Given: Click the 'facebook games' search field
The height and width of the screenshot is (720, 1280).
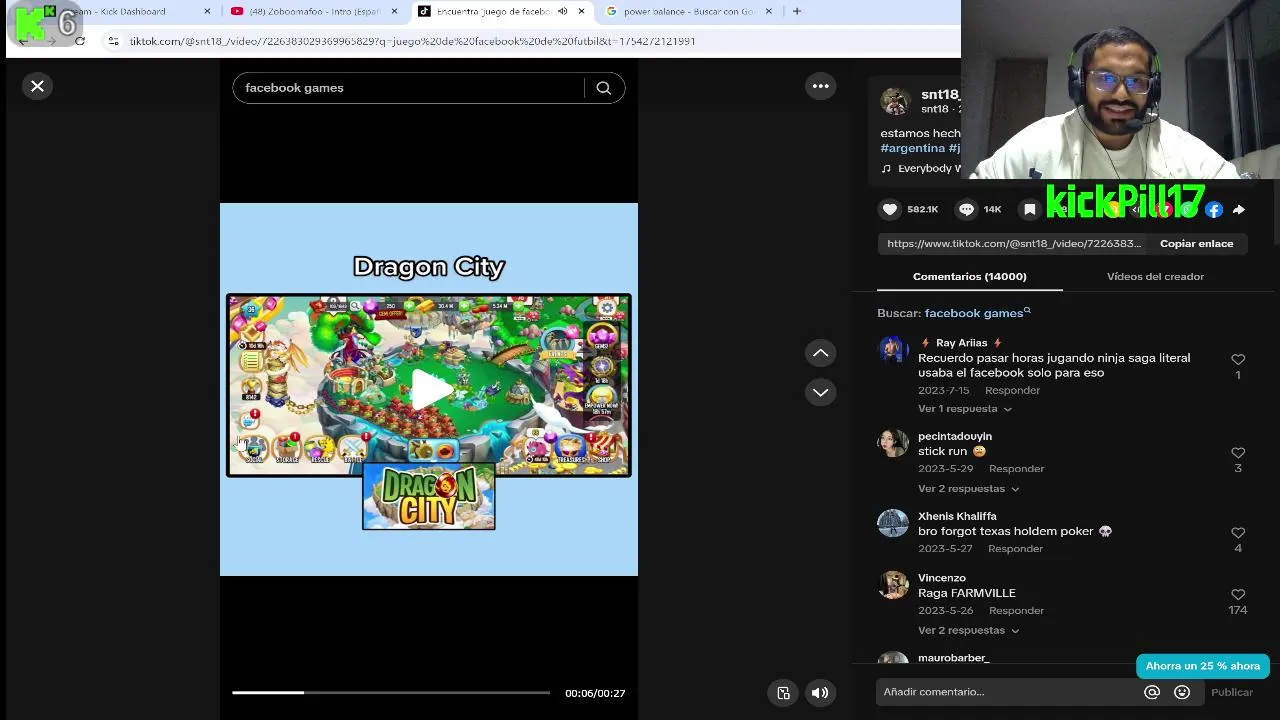Looking at the screenshot, I should coord(410,88).
